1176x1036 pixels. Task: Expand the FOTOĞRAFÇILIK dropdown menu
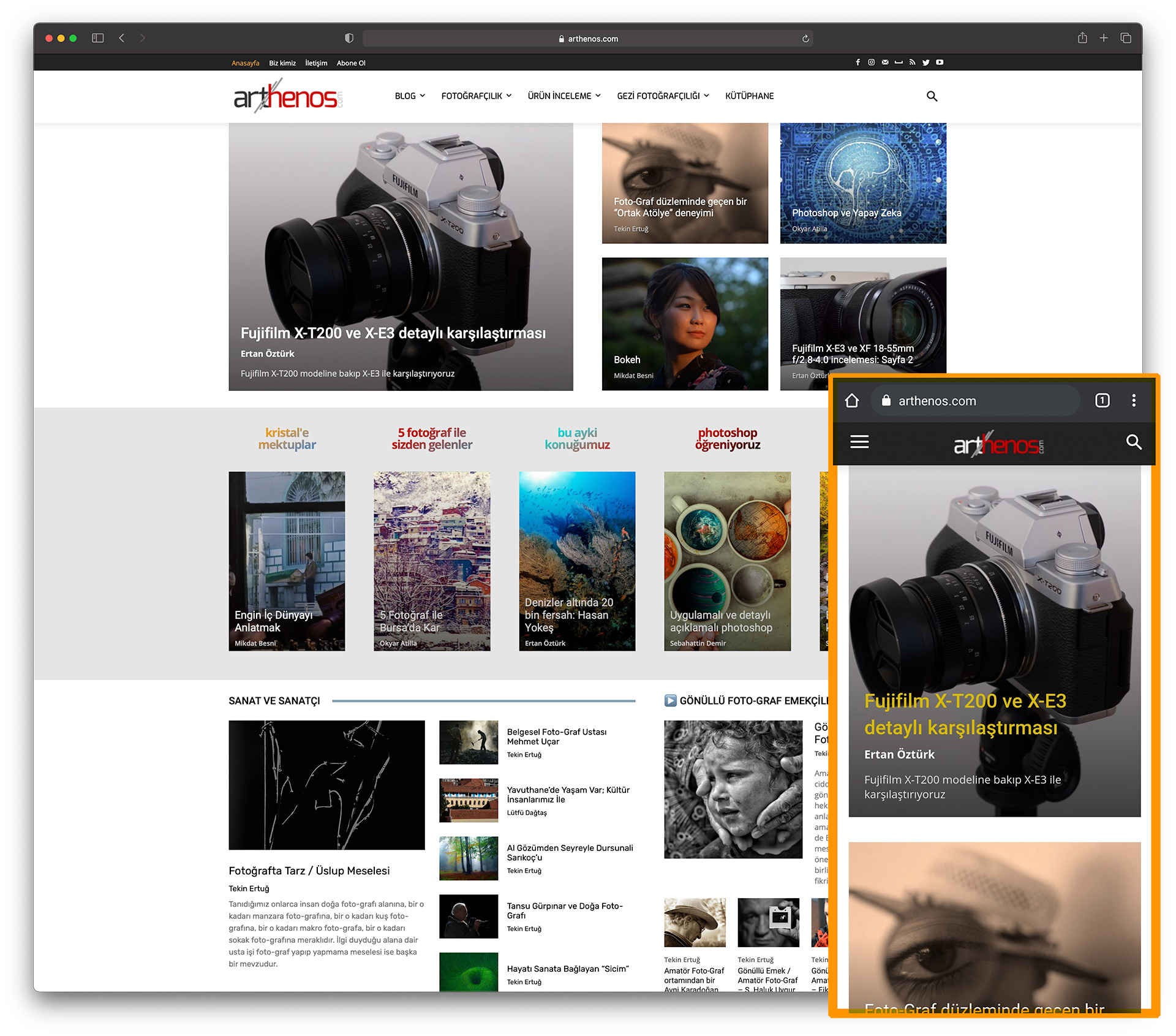(x=477, y=96)
